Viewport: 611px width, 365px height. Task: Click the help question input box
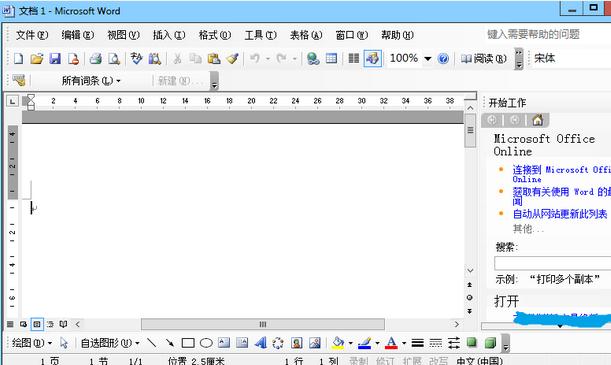(x=547, y=35)
